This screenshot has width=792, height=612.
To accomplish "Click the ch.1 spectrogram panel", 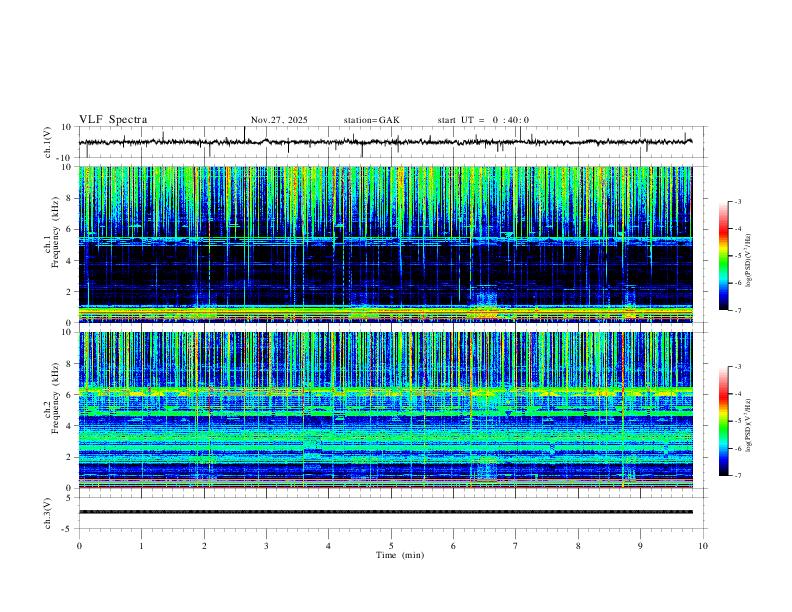I will 385,244.
